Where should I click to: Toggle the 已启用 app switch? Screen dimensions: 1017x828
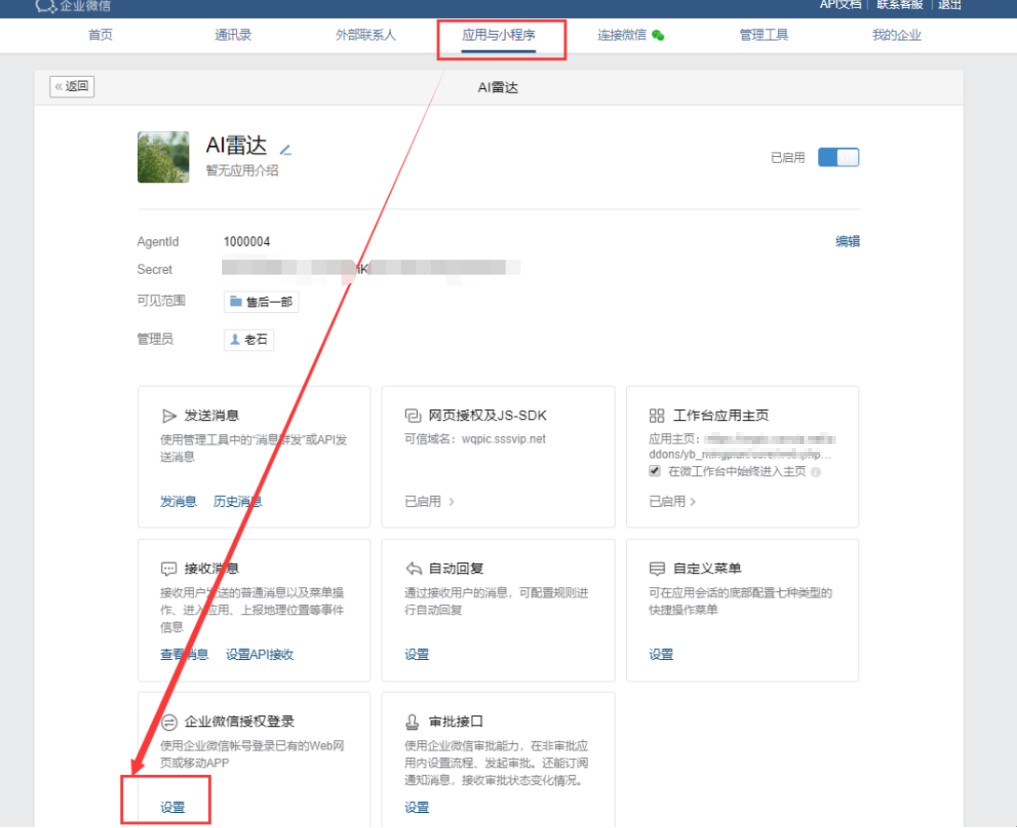839,158
